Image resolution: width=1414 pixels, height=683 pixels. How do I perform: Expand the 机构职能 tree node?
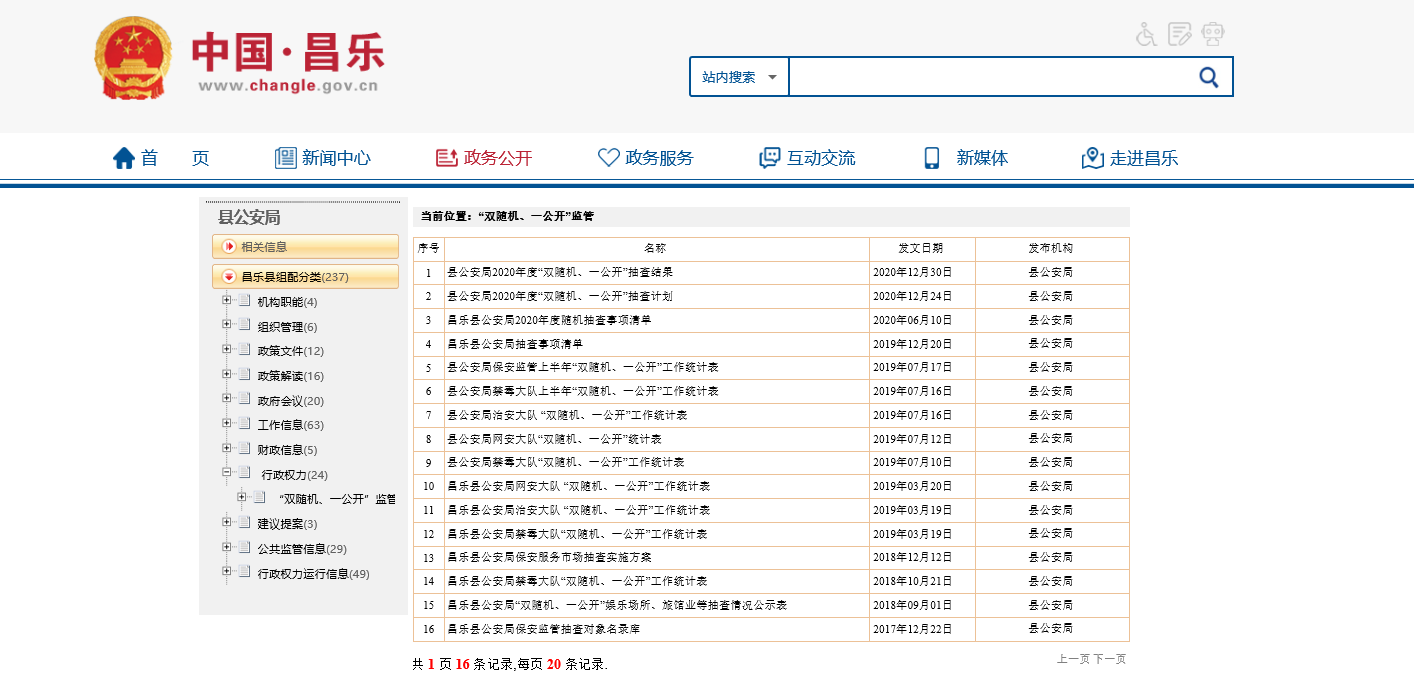click(227, 301)
